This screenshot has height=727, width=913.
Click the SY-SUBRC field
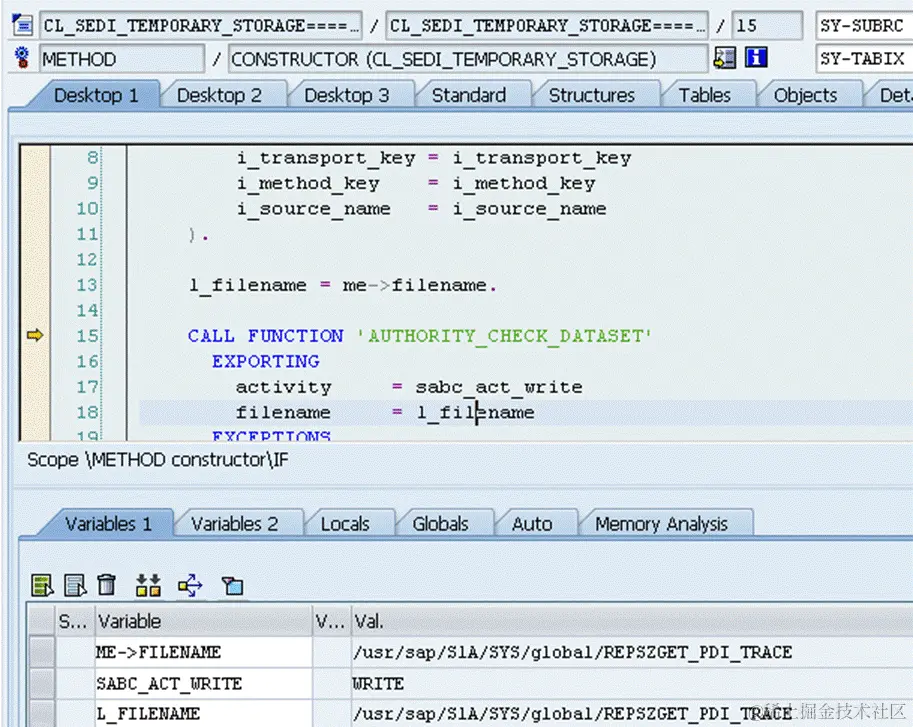coord(864,26)
